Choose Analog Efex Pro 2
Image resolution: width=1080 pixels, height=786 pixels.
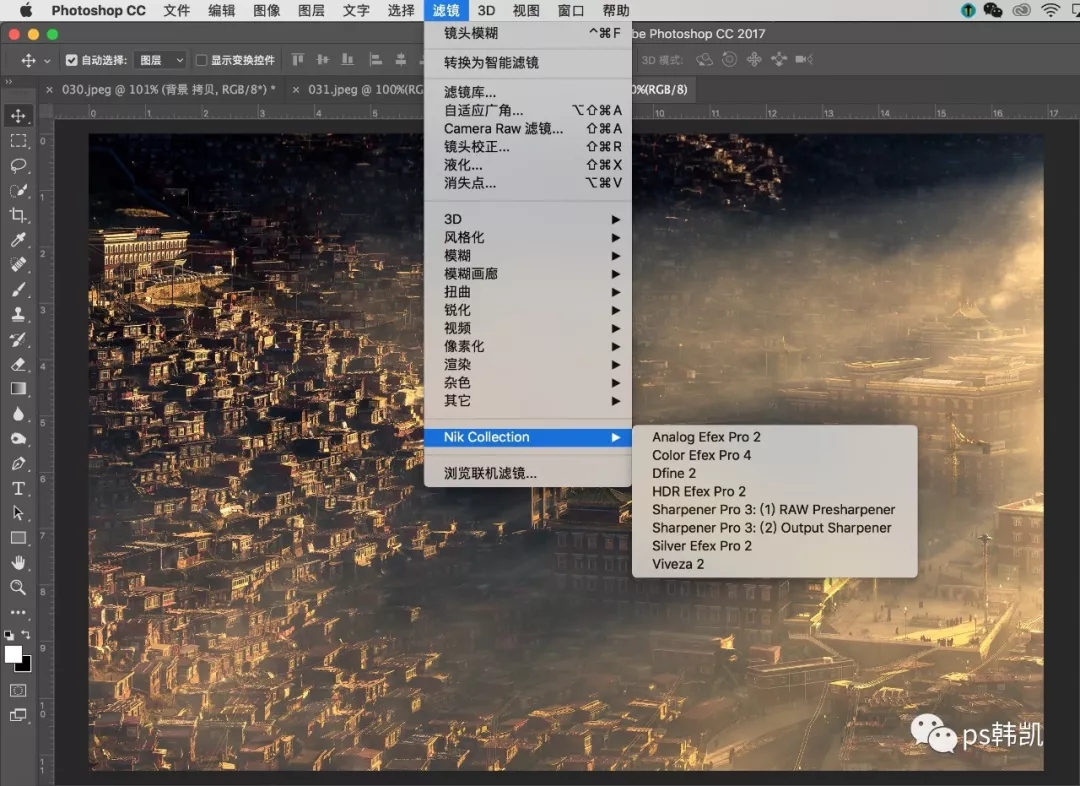pyautogui.click(x=774, y=437)
